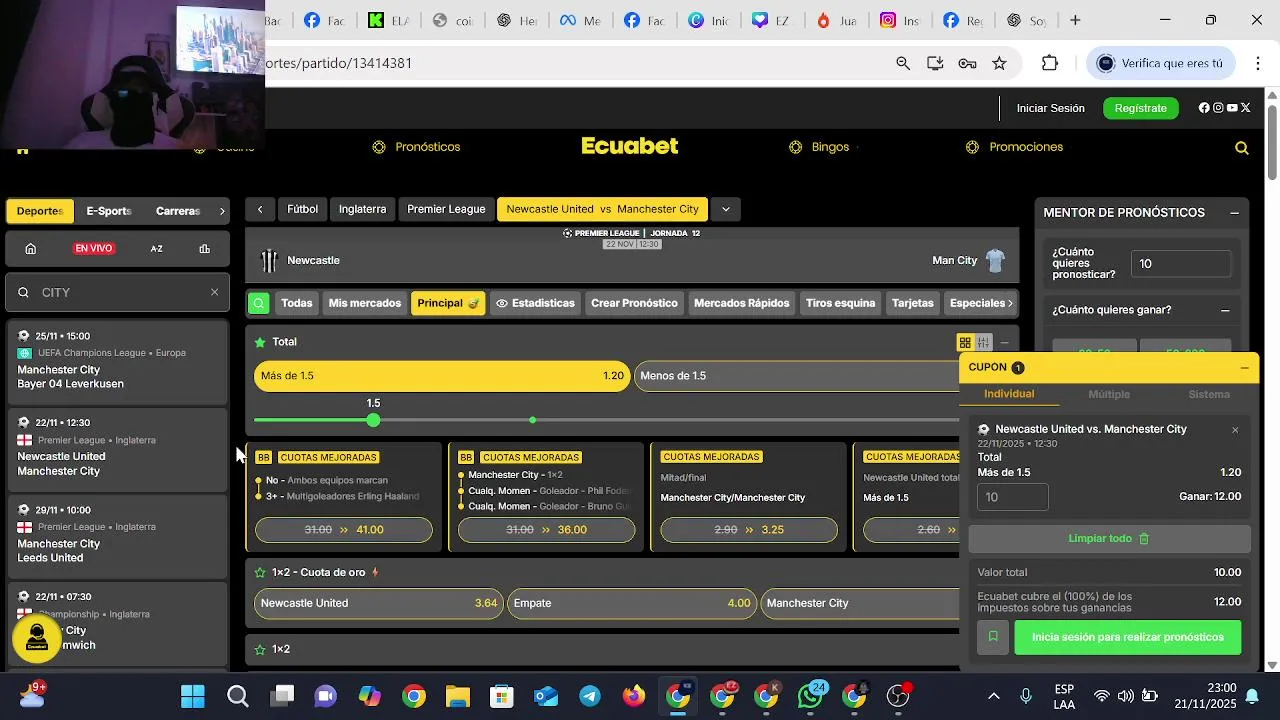1280x720 pixels.
Task: Open Telegram from taskbar
Action: click(590, 696)
